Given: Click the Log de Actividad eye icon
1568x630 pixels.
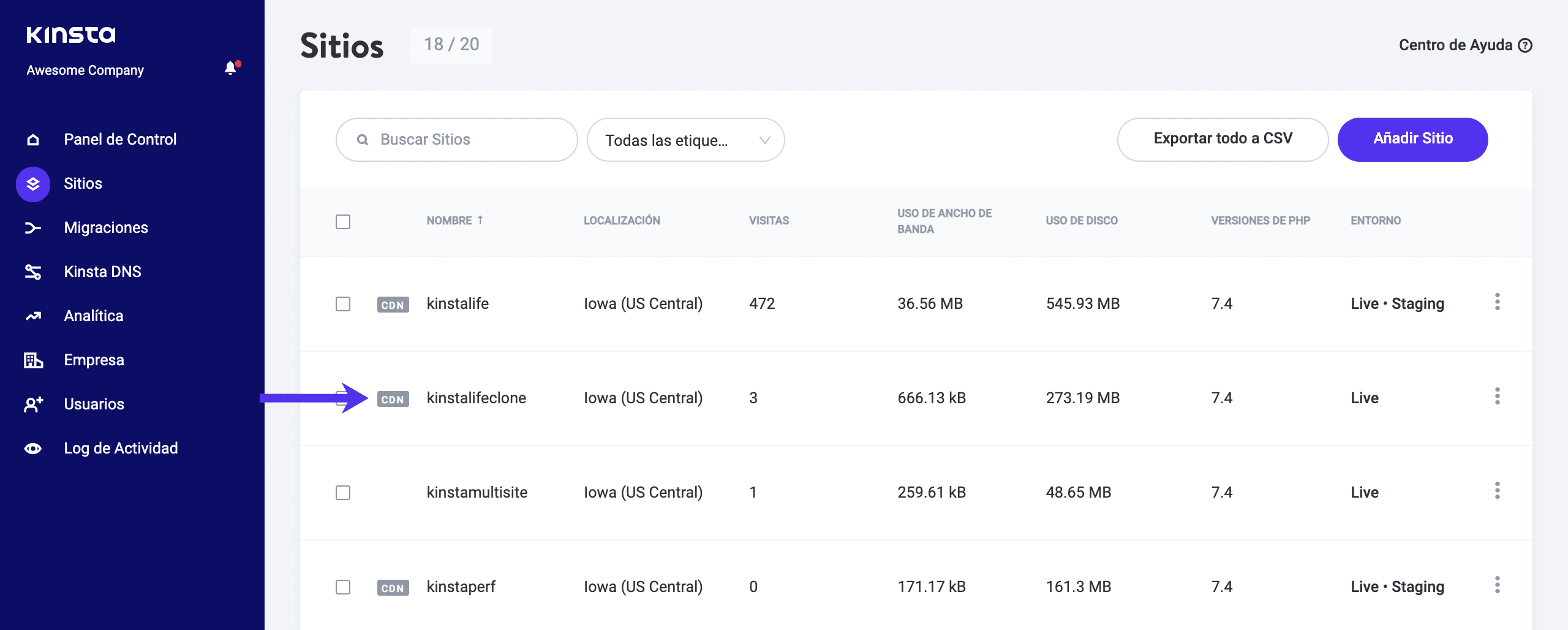Looking at the screenshot, I should tap(33, 449).
